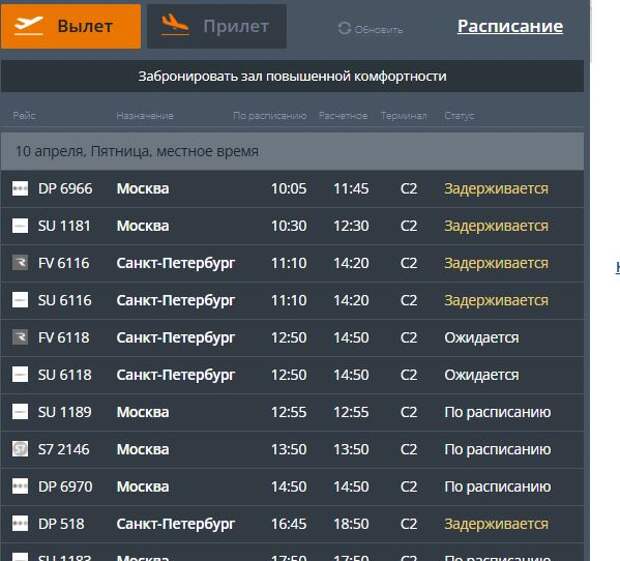Open the Расписание schedule link
Viewport: 620px width, 561px height.
(510, 26)
